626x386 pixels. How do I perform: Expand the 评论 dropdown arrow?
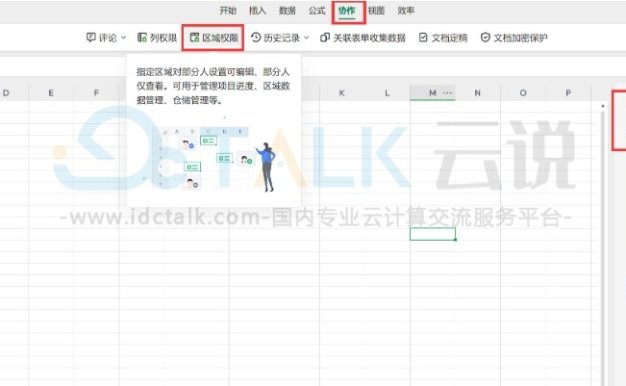[x=123, y=38]
